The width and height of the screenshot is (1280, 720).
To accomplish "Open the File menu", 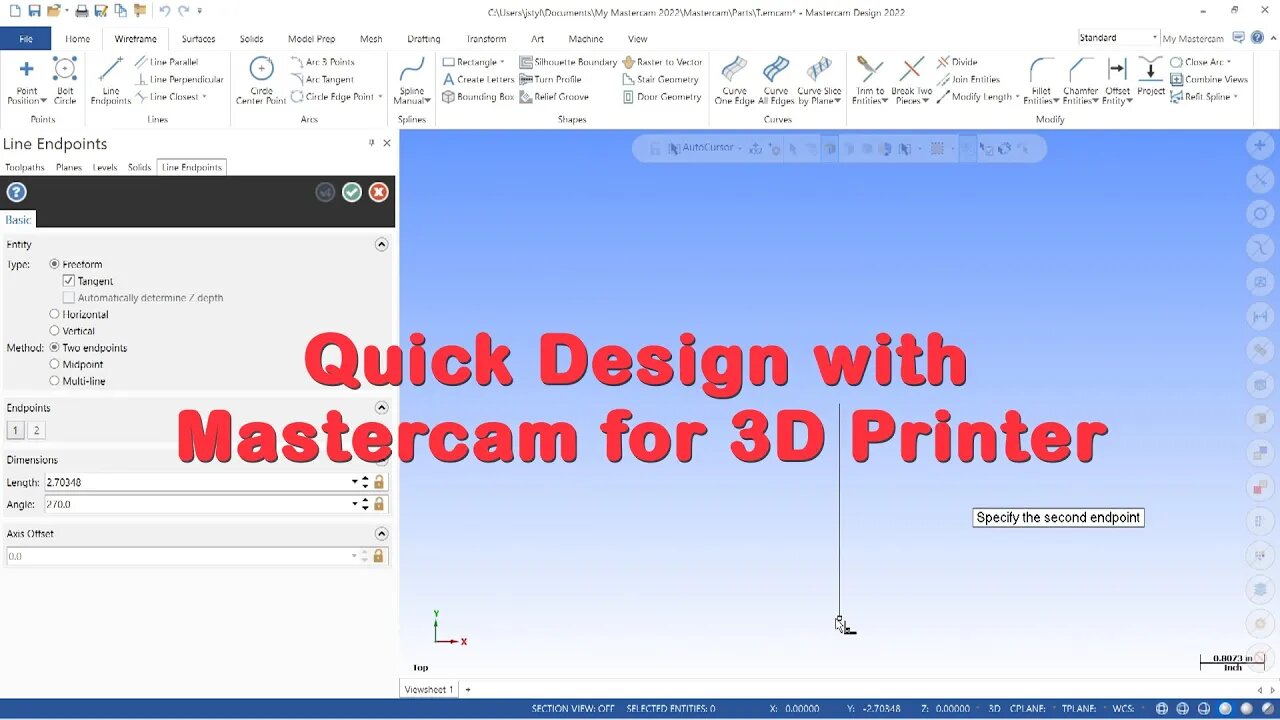I will [x=26, y=39].
